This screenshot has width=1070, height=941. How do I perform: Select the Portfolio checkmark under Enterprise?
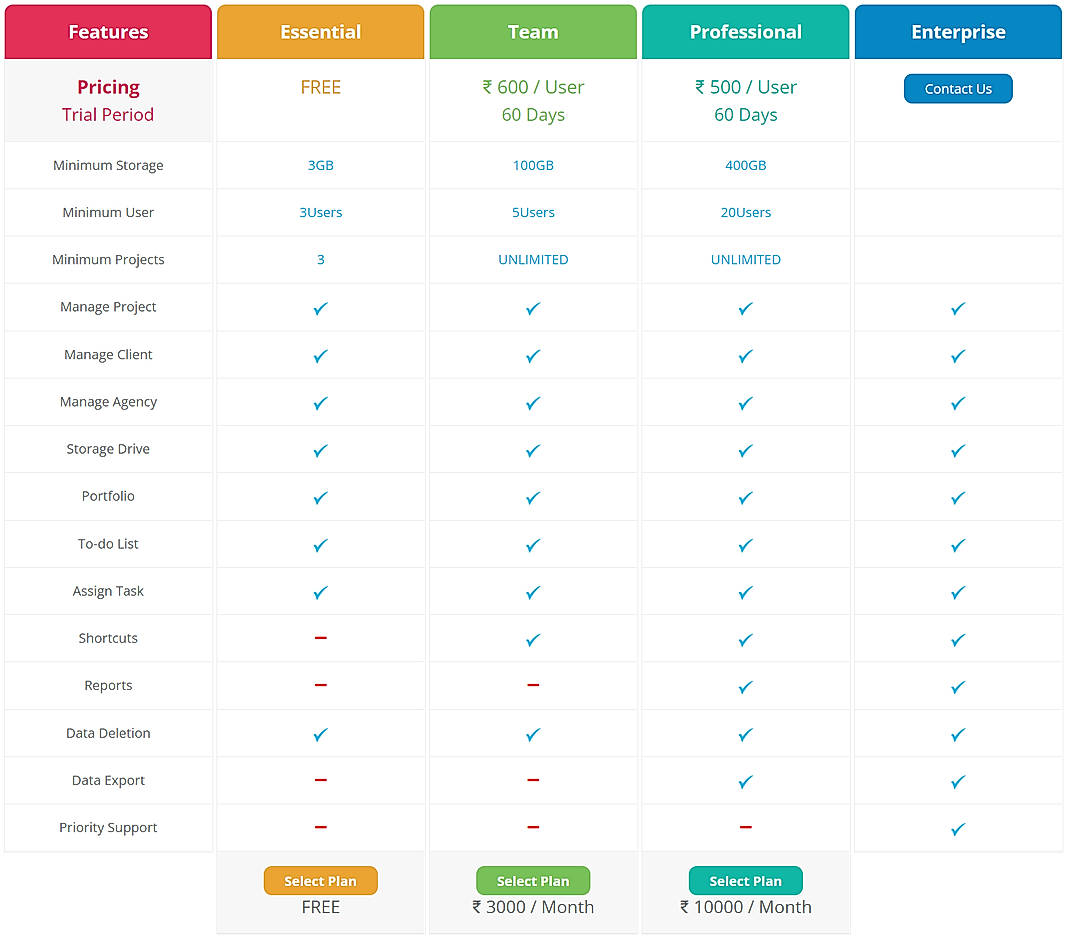958,497
